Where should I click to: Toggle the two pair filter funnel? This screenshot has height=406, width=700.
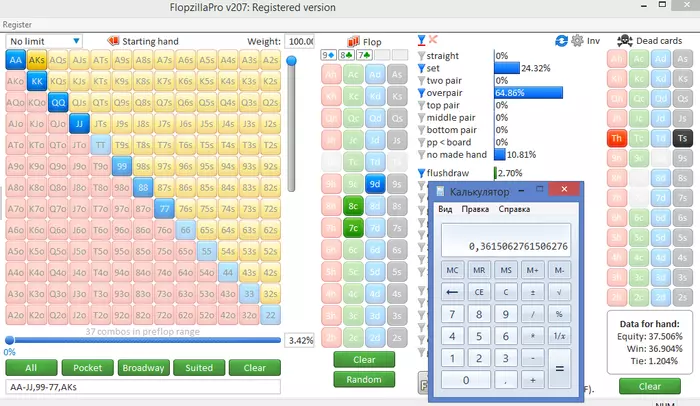pyautogui.click(x=421, y=81)
